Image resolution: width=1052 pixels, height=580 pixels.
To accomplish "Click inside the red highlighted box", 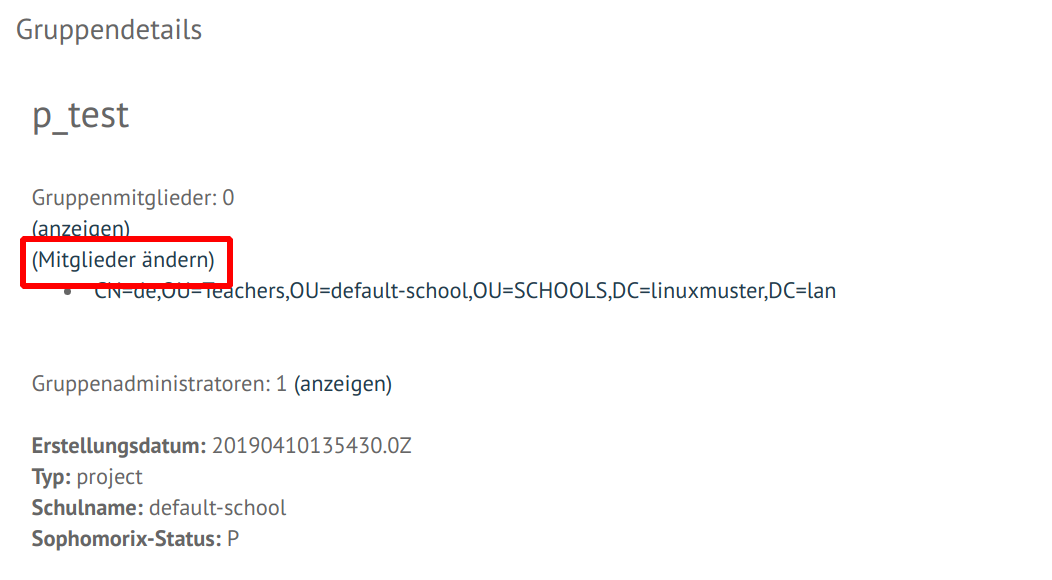I will coord(123,261).
